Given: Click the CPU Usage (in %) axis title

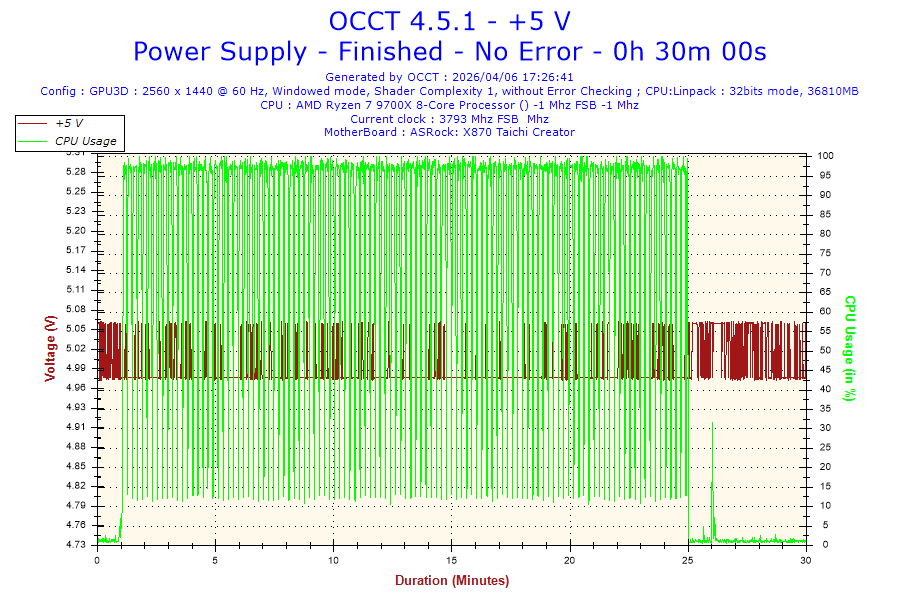Looking at the screenshot, I should 850,349.
